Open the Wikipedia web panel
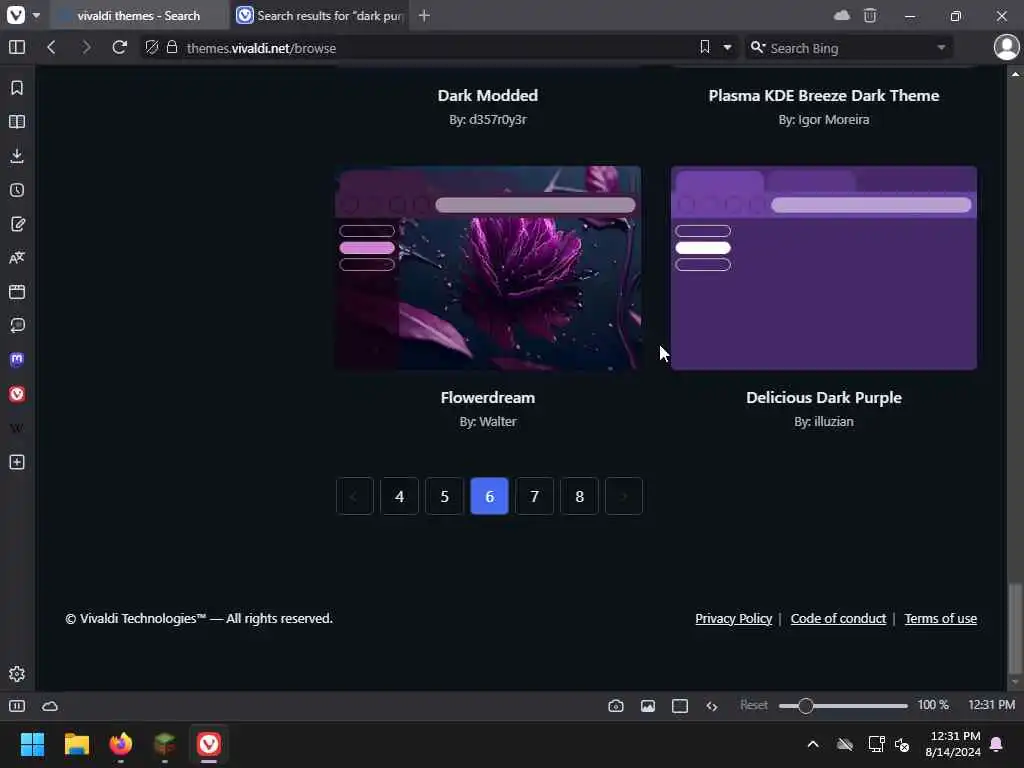 click(x=17, y=428)
